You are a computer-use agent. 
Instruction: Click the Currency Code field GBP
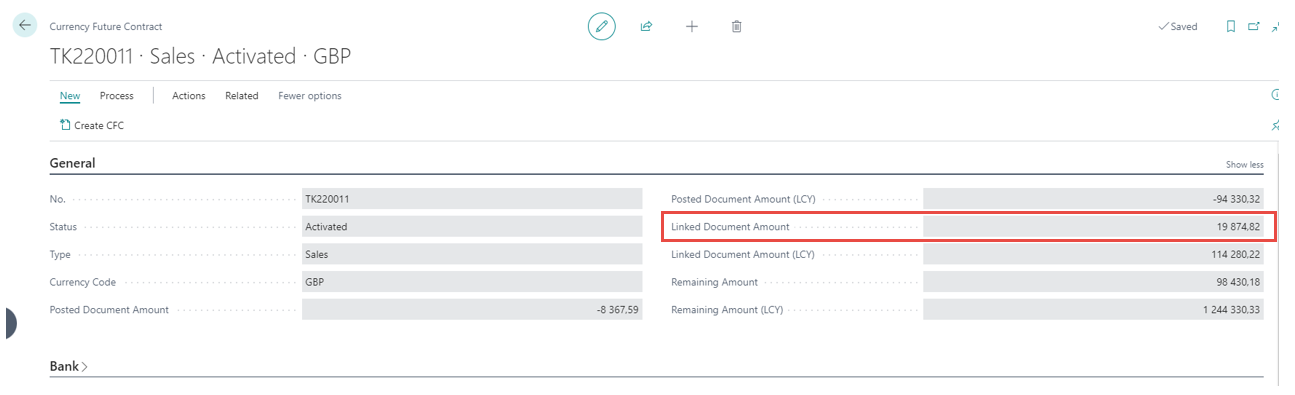[472, 283]
